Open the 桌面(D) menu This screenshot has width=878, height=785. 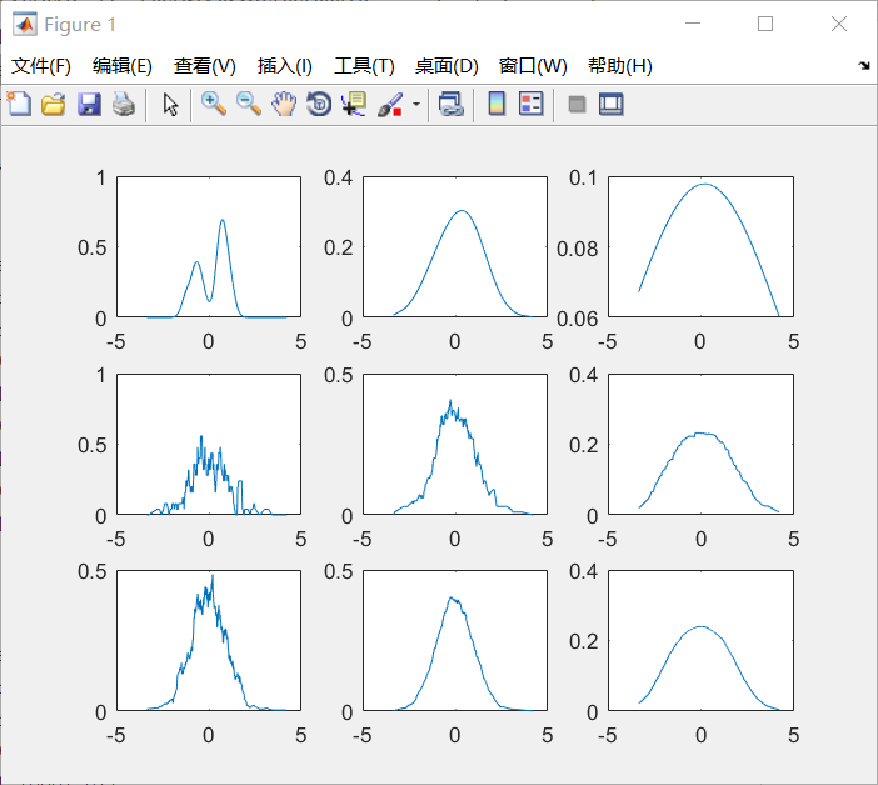pos(446,66)
